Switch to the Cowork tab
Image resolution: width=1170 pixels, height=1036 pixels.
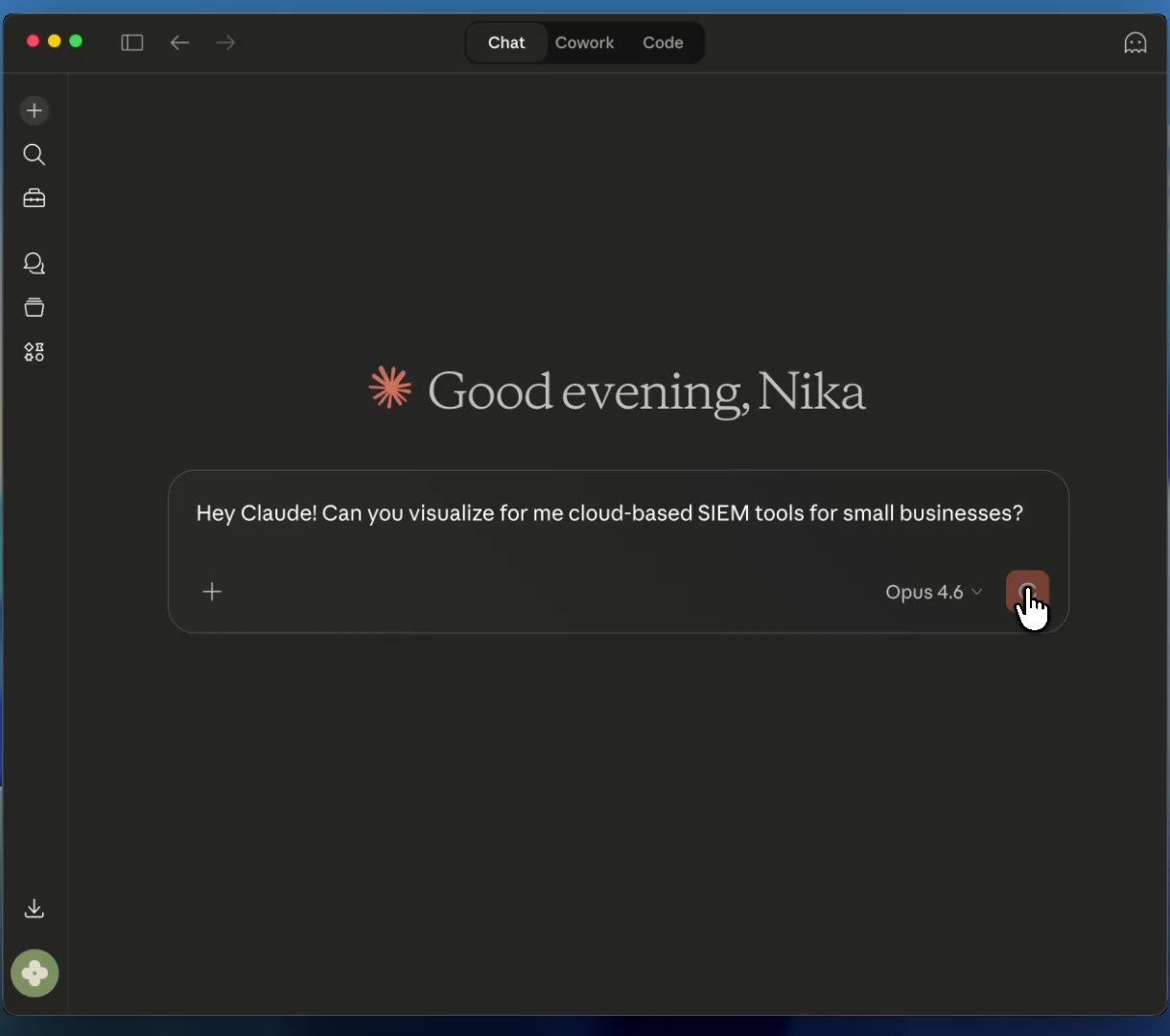pyautogui.click(x=584, y=43)
